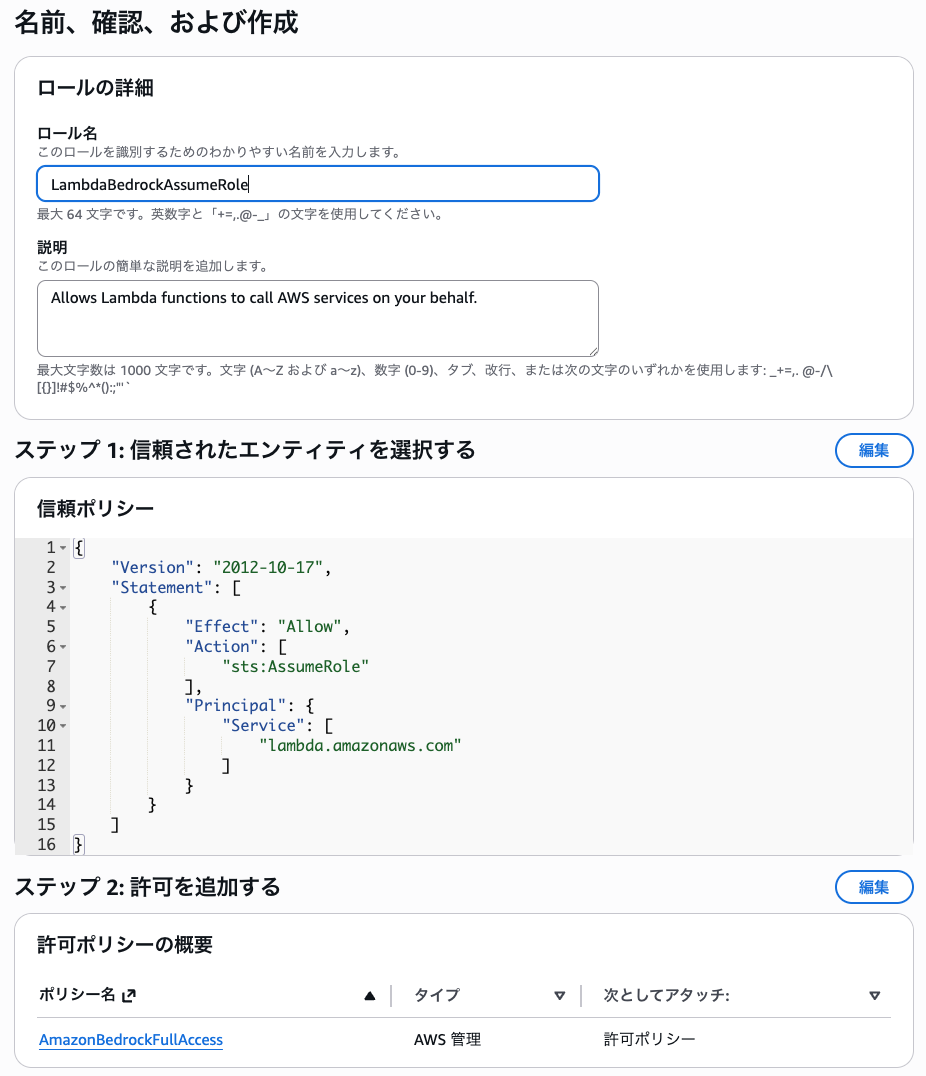Image resolution: width=926 pixels, height=1076 pixels.
Task: Open the AmazonBedrockFullAccess policy link
Action: tap(130, 1040)
